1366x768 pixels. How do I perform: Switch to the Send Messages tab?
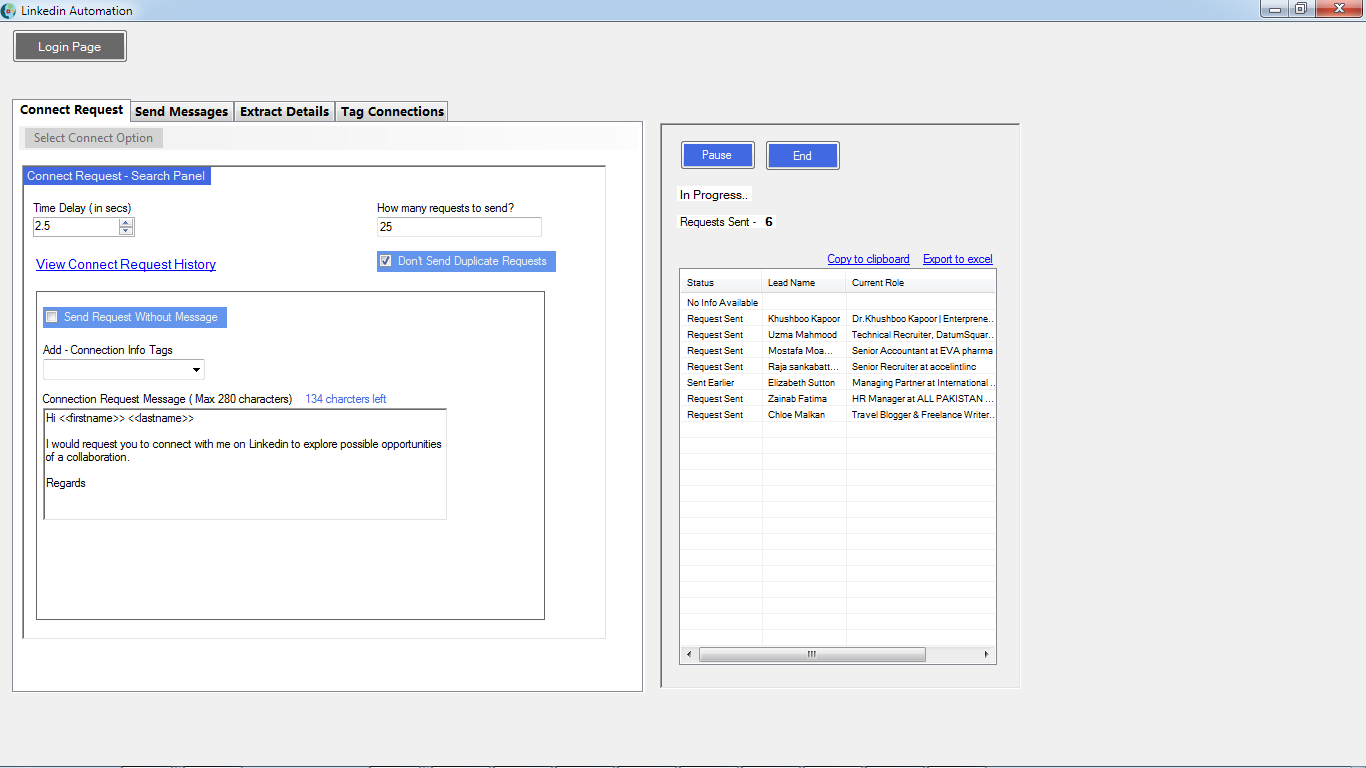point(182,112)
